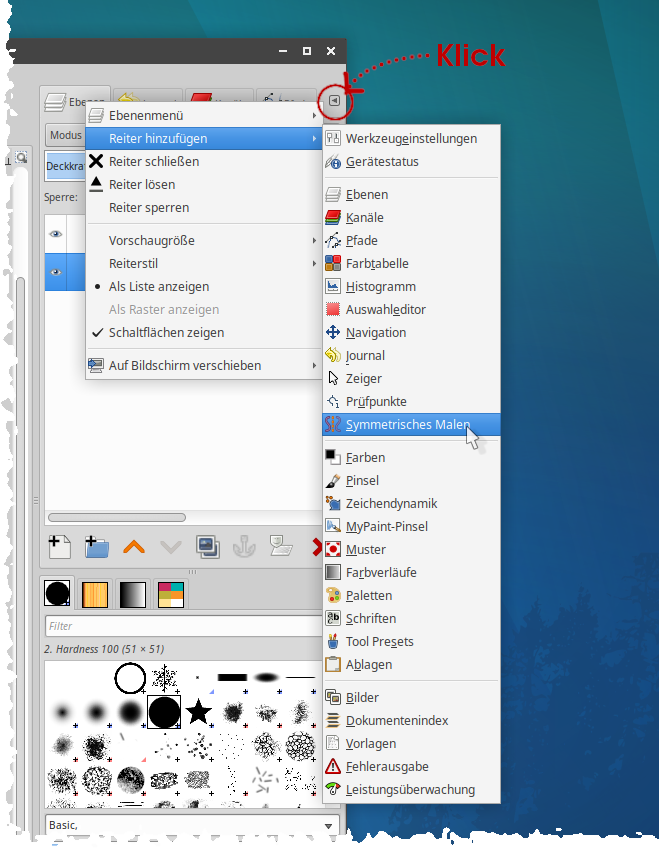The image size is (659, 848).
Task: Raise layer using the orange up arrow
Action: 134,546
